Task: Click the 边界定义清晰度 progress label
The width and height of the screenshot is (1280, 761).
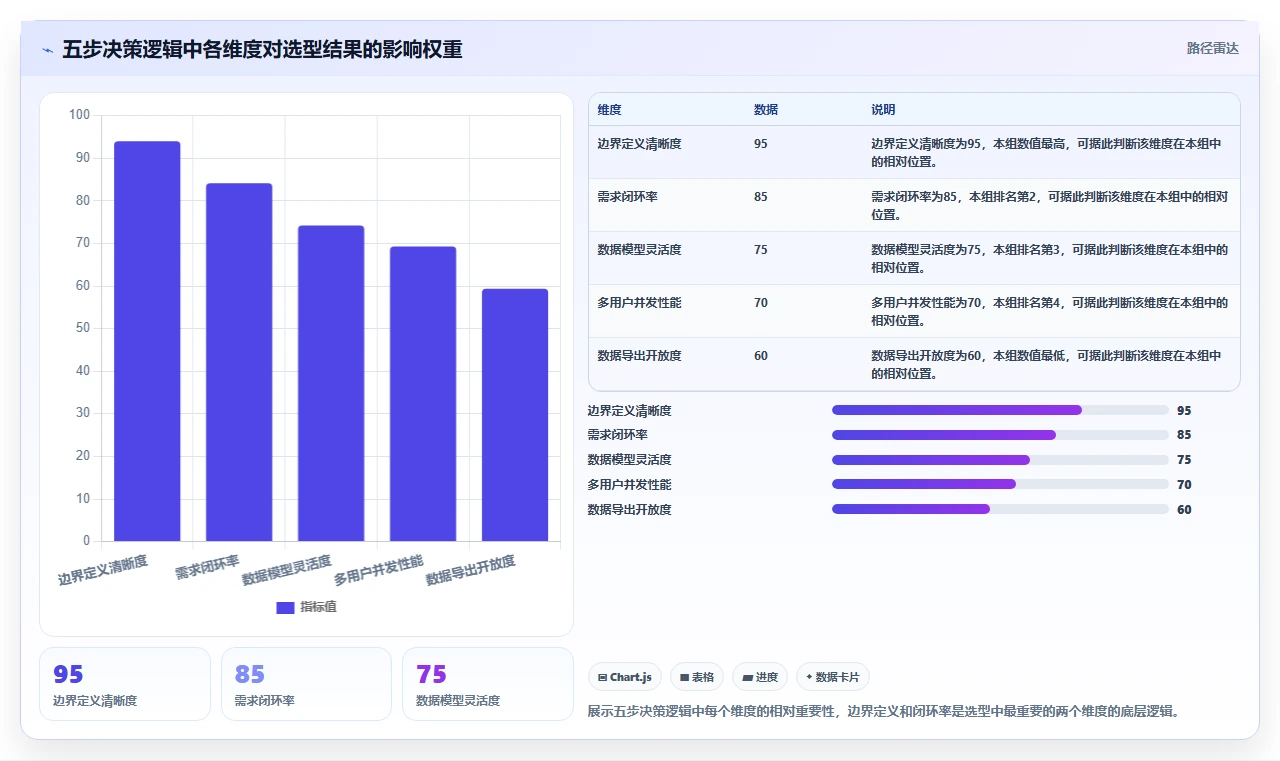Action: [x=629, y=410]
